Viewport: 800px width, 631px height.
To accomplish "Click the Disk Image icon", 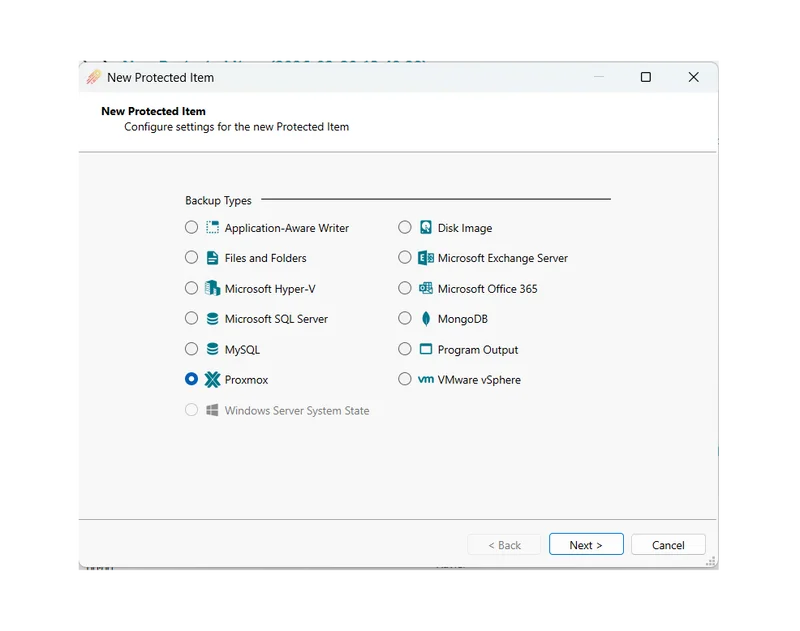I will [425, 228].
